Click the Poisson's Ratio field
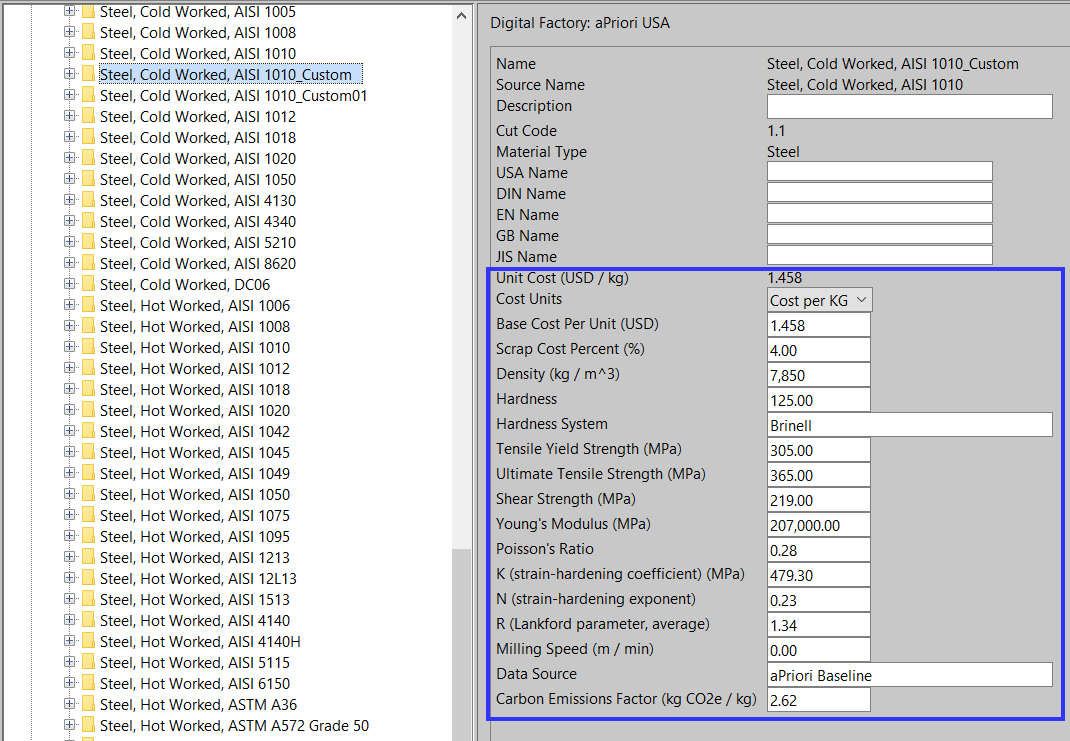 [x=819, y=550]
